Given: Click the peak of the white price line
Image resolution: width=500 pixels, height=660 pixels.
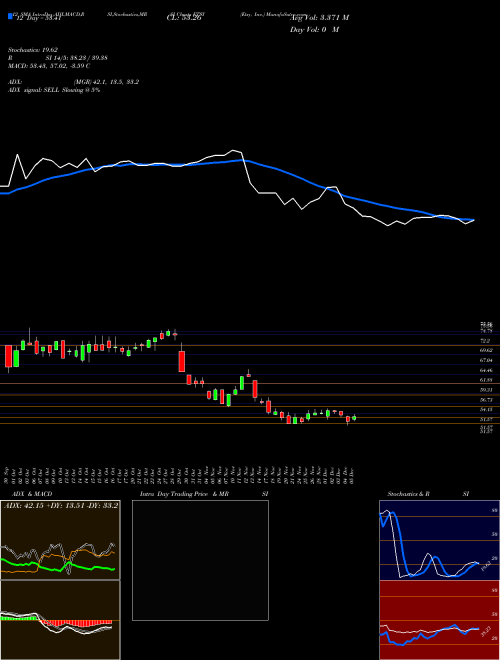Looking at the screenshot, I should click(x=233, y=150).
